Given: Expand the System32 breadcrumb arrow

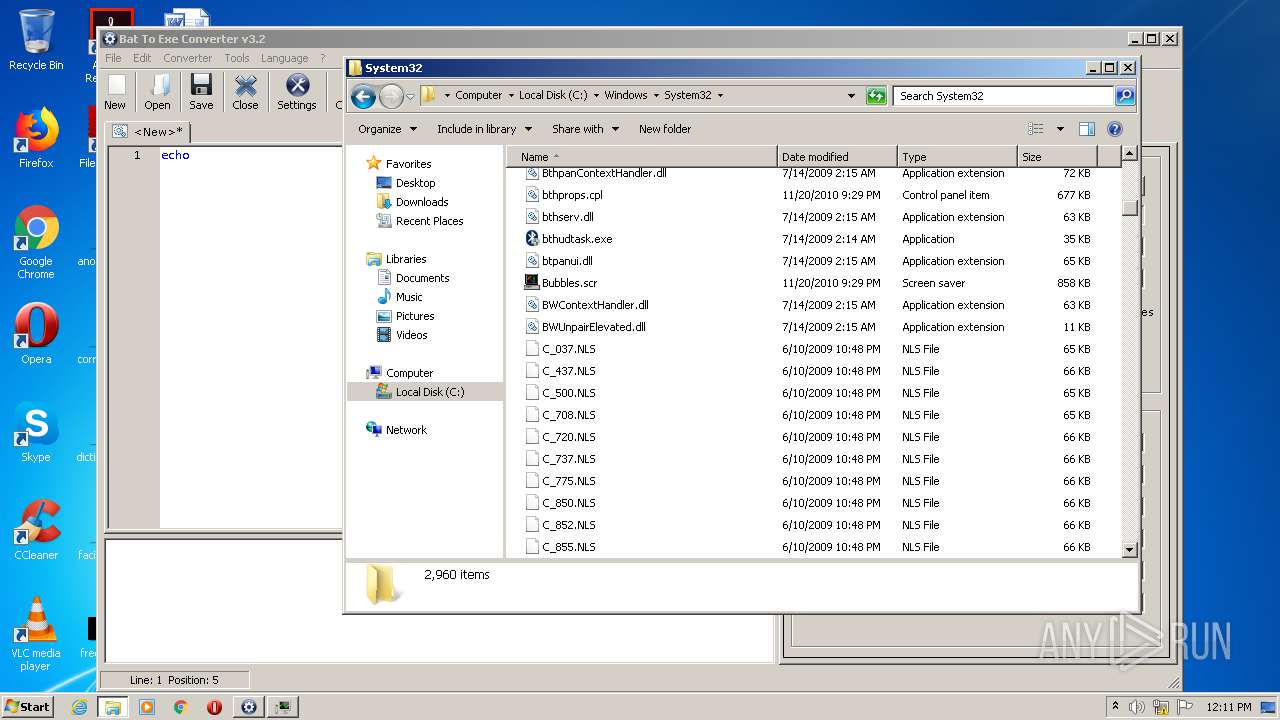Looking at the screenshot, I should (720, 96).
